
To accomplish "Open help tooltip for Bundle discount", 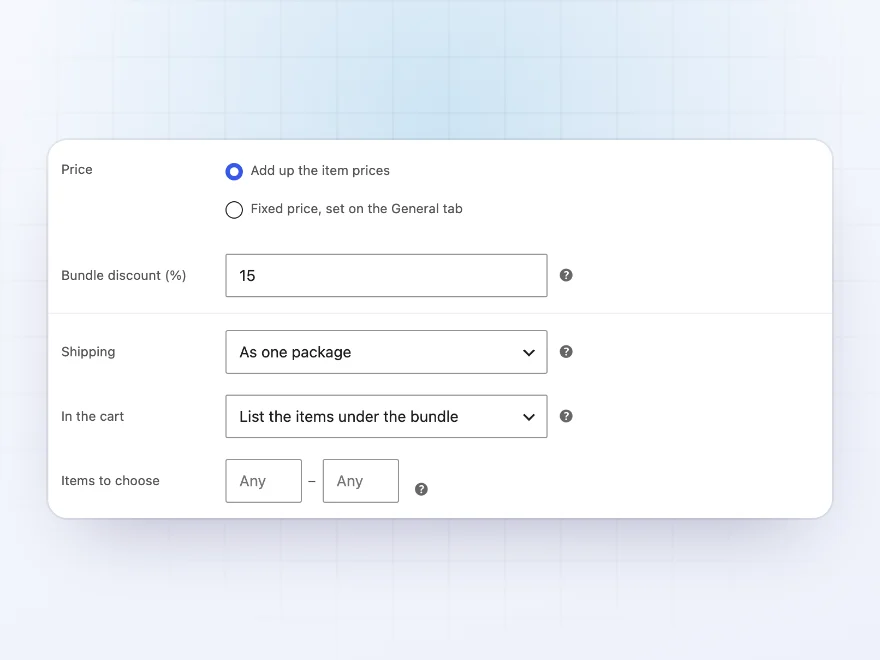I will [566, 275].
